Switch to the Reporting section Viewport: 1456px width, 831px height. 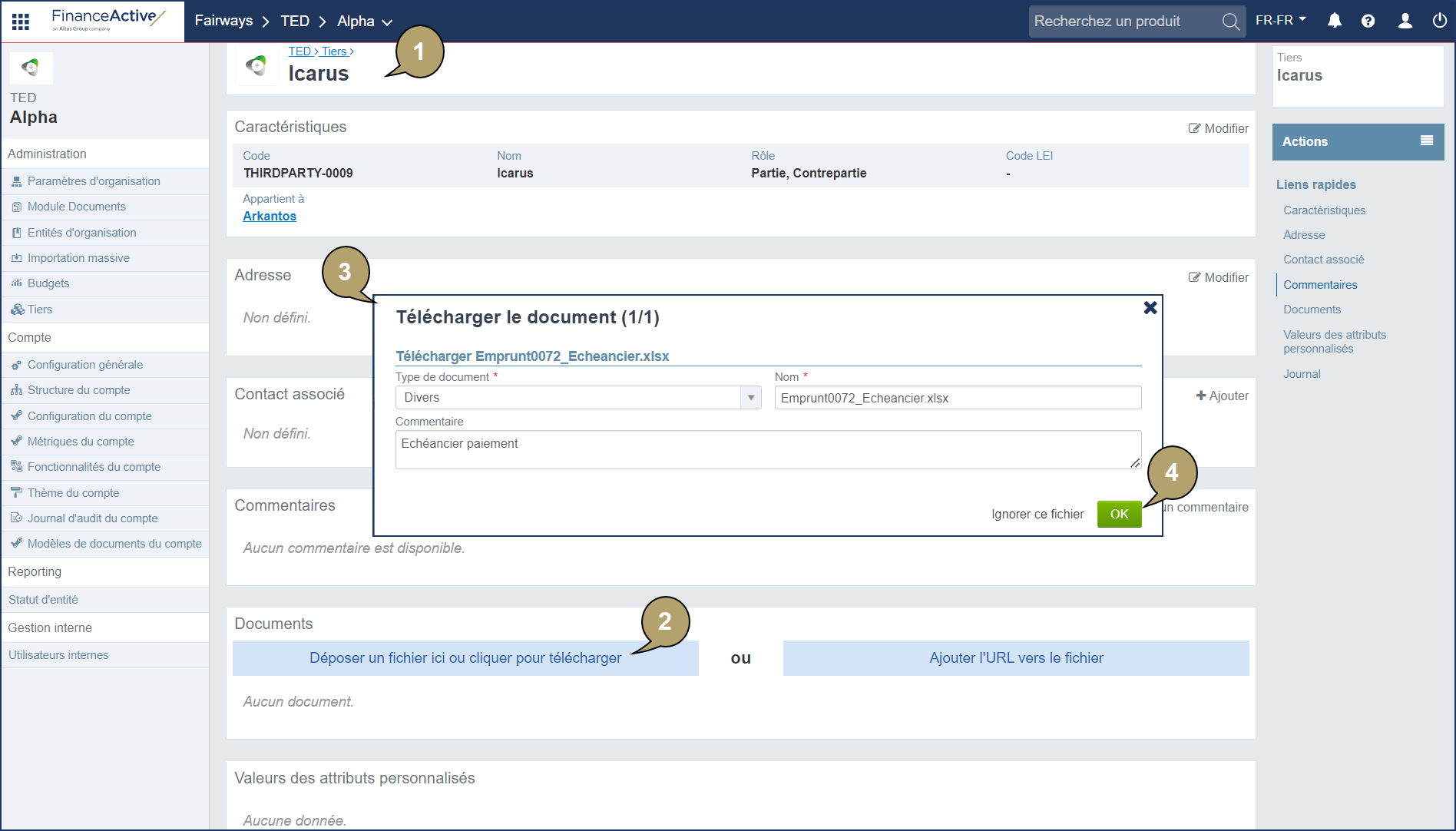(34, 571)
